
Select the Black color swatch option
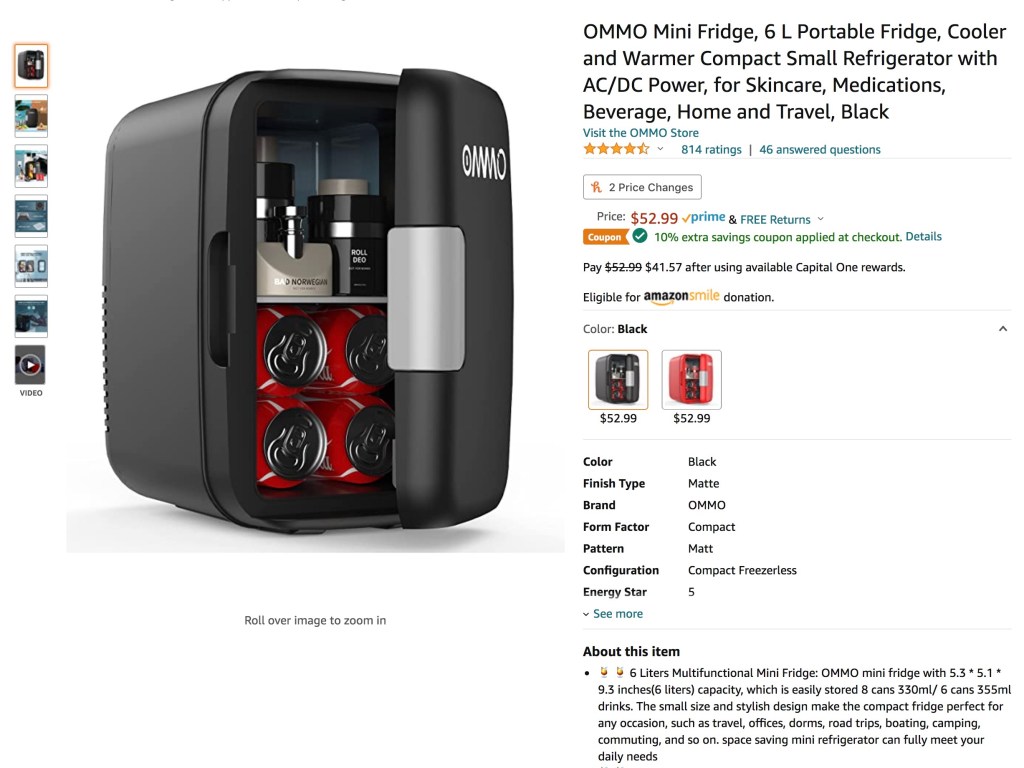[618, 379]
